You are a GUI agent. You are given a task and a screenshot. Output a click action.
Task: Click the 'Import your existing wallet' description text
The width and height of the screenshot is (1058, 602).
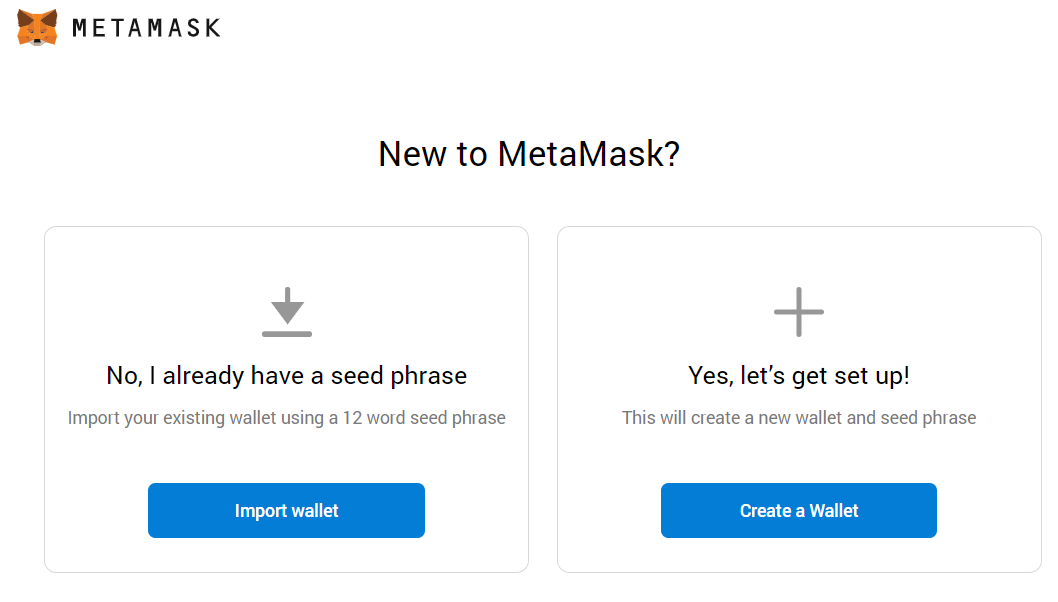tap(287, 418)
